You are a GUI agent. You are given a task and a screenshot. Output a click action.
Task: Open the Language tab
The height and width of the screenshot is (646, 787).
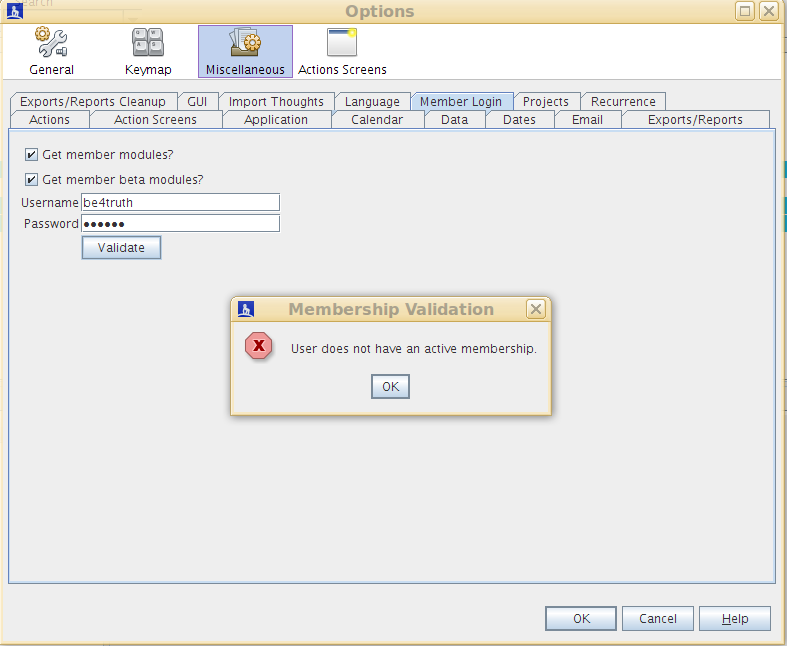pos(372,101)
